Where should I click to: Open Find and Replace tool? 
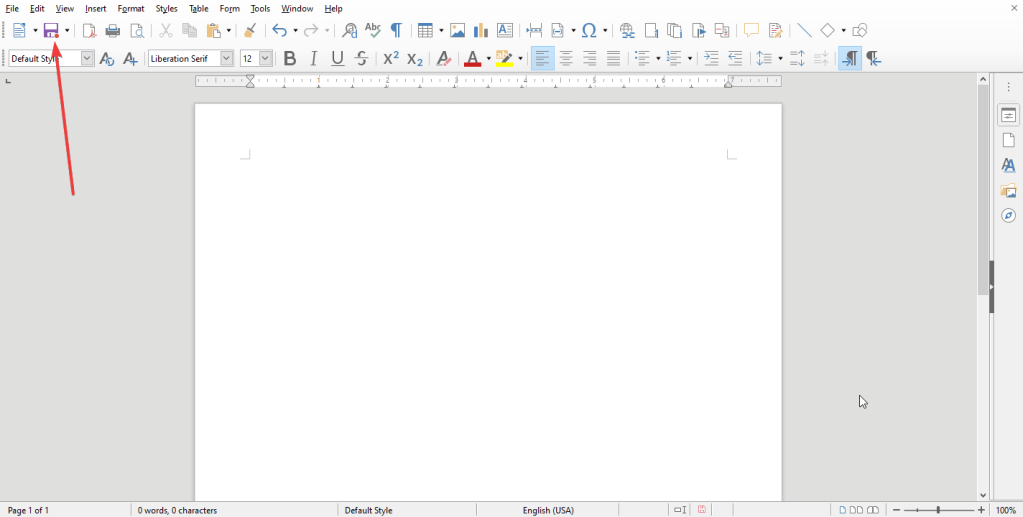click(349, 31)
